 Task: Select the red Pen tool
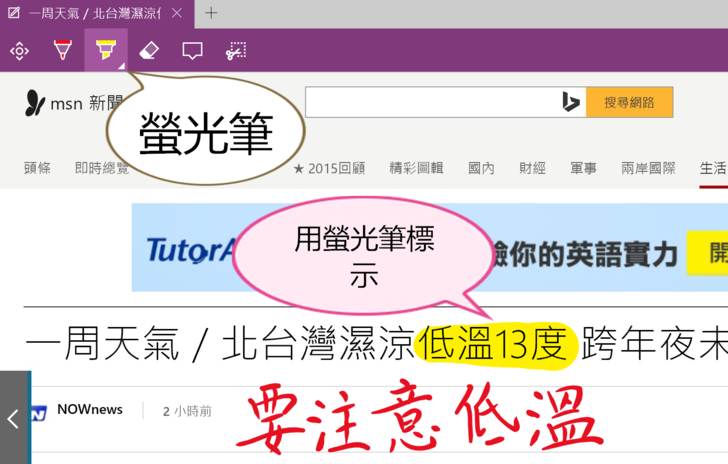click(63, 50)
